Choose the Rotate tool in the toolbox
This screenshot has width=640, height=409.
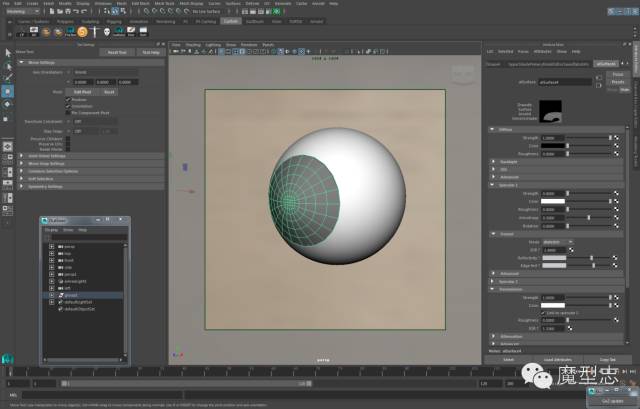pyautogui.click(x=8, y=104)
